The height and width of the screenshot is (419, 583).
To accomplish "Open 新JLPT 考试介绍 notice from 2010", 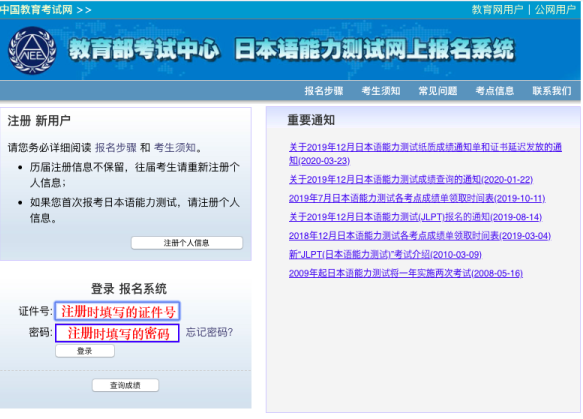I will coord(385,254).
